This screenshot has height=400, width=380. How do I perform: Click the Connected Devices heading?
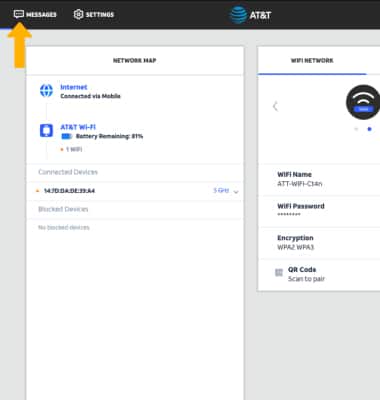pyautogui.click(x=68, y=172)
